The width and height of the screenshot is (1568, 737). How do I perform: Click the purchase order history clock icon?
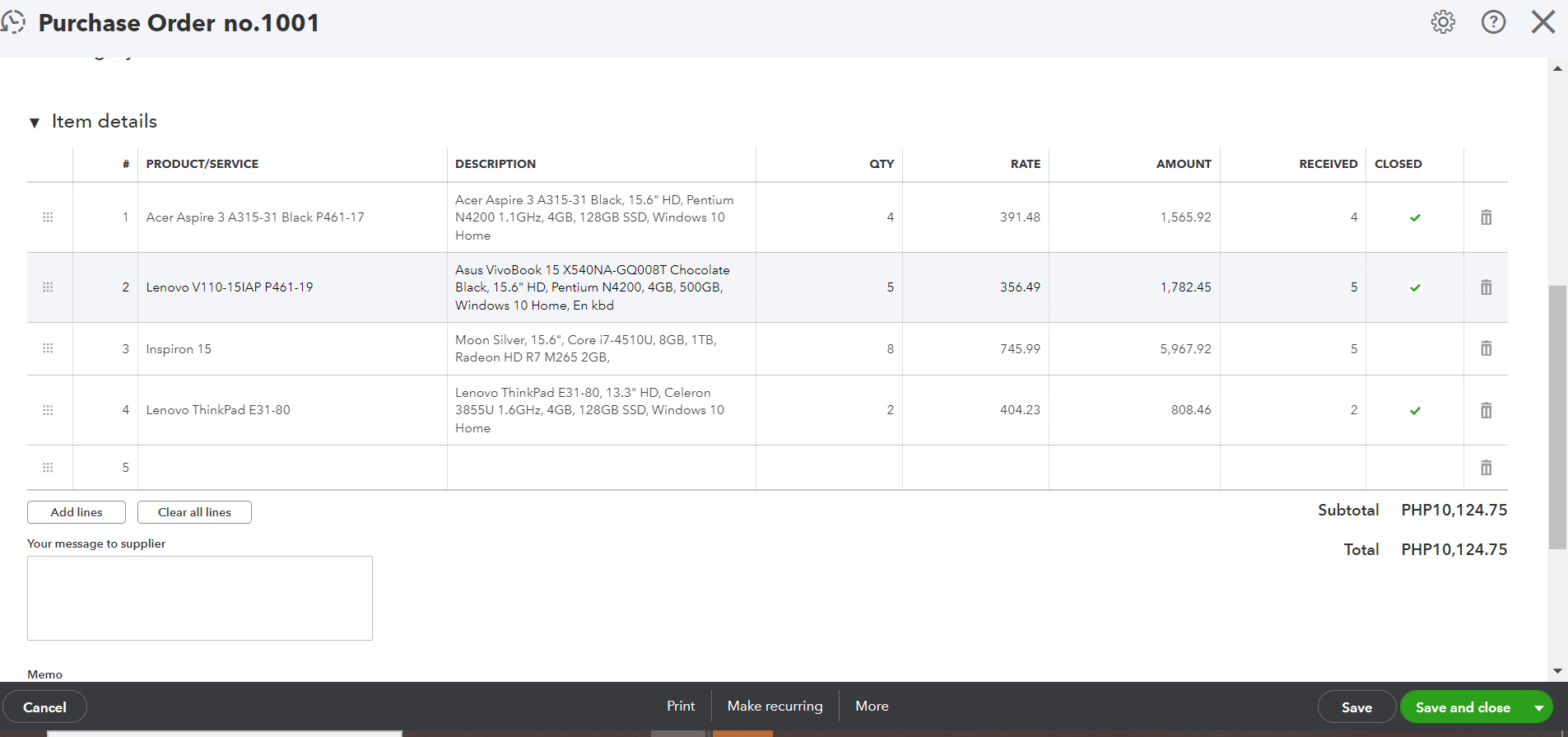click(x=13, y=22)
